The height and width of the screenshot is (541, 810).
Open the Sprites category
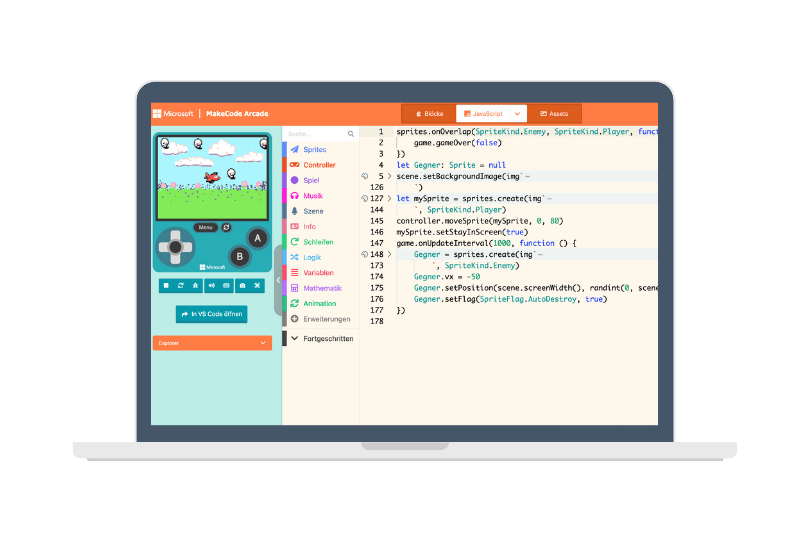click(320, 149)
